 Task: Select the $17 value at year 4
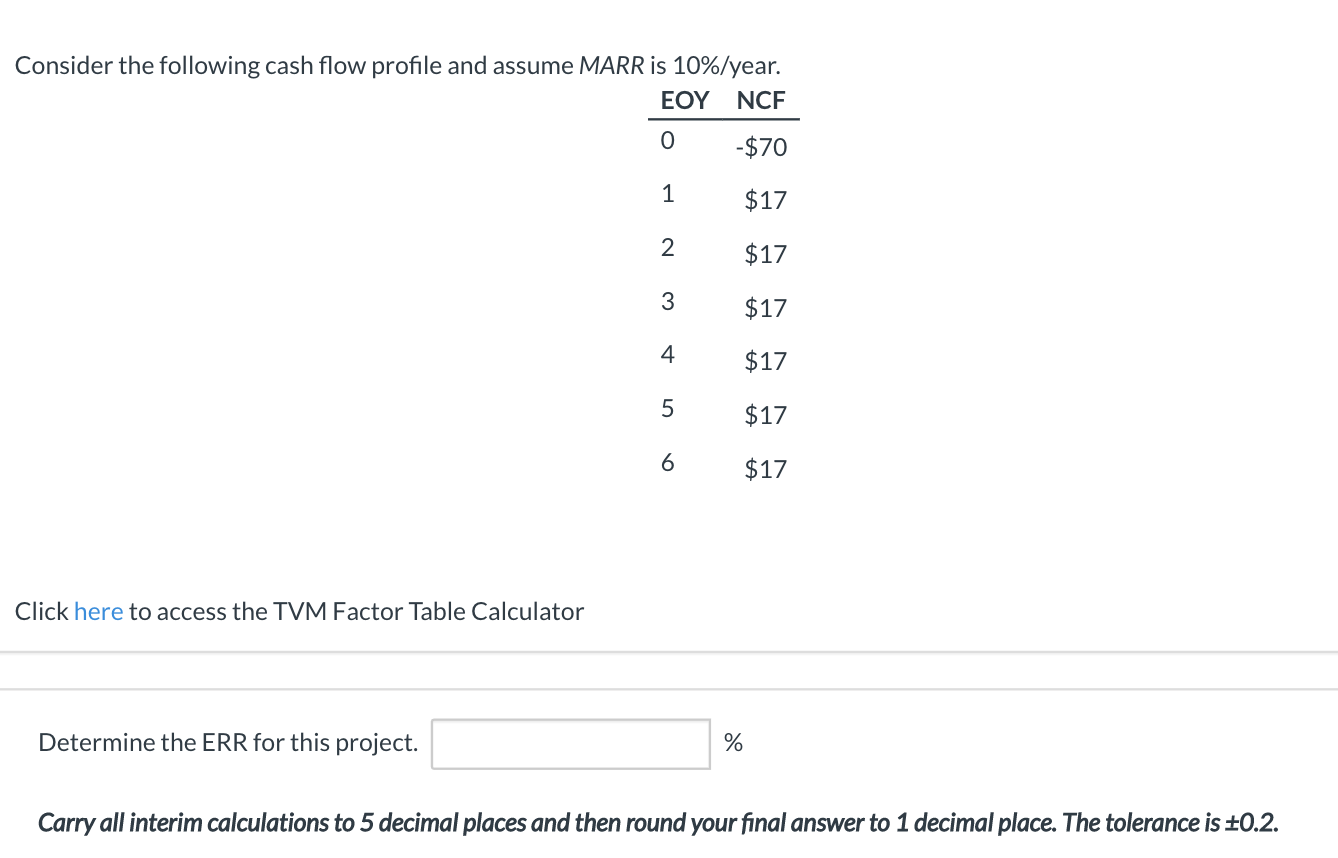[x=765, y=361]
